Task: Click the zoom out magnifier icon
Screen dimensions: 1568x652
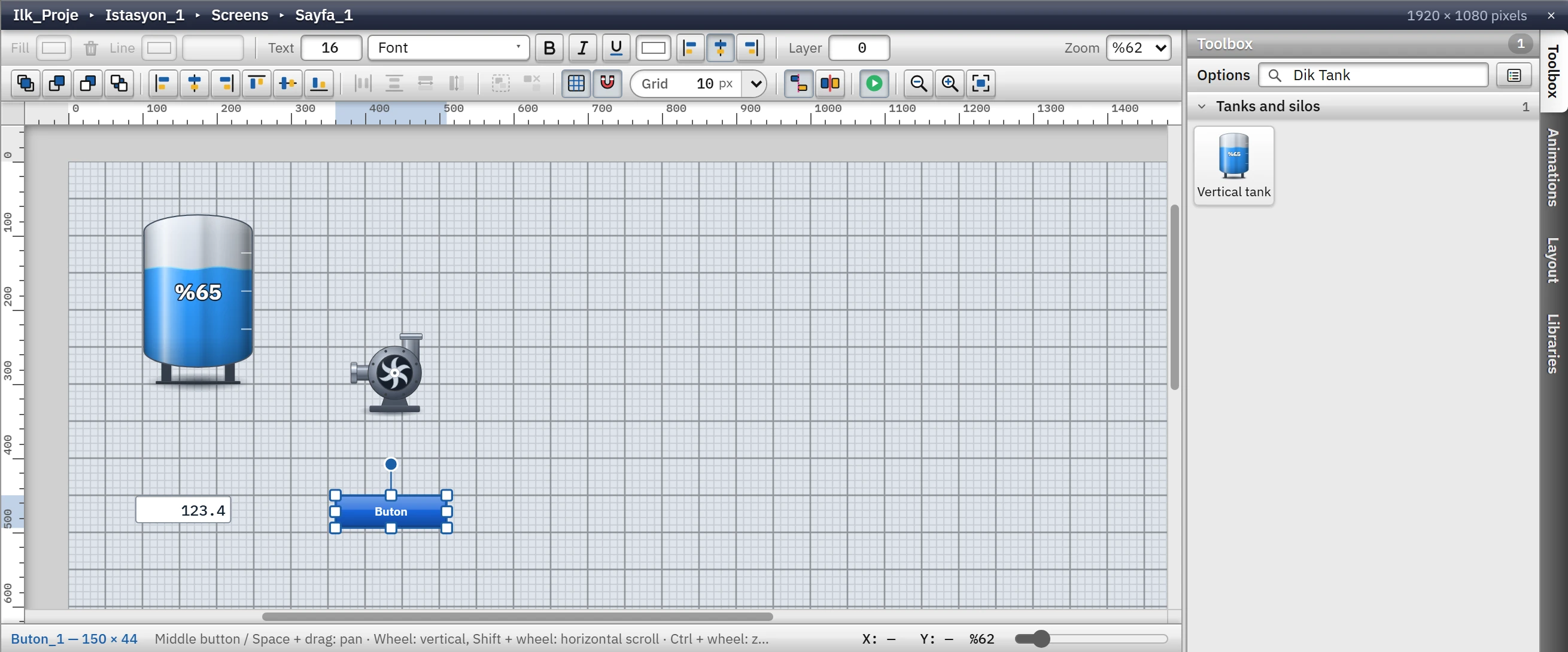Action: (x=919, y=83)
